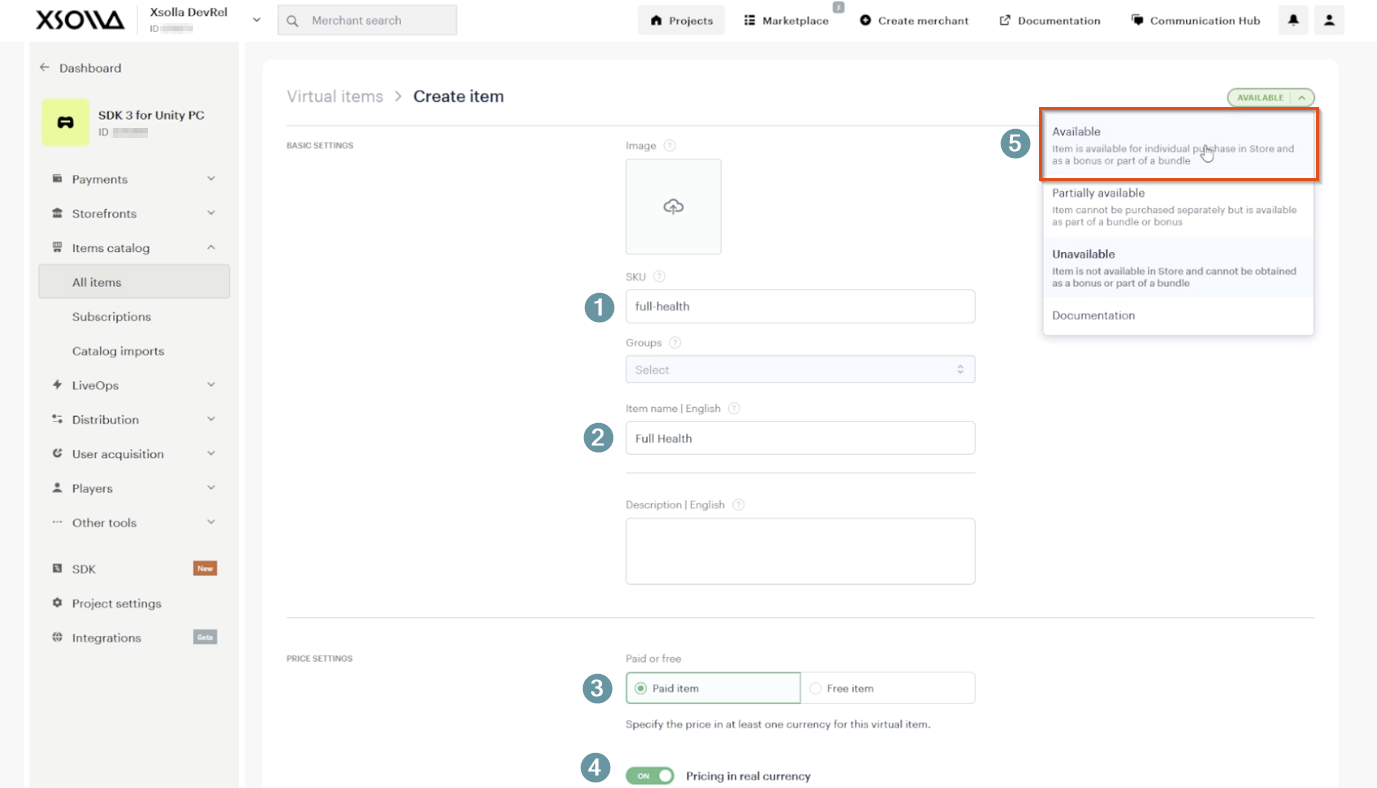Choose Unavailable status option

tap(1178, 268)
